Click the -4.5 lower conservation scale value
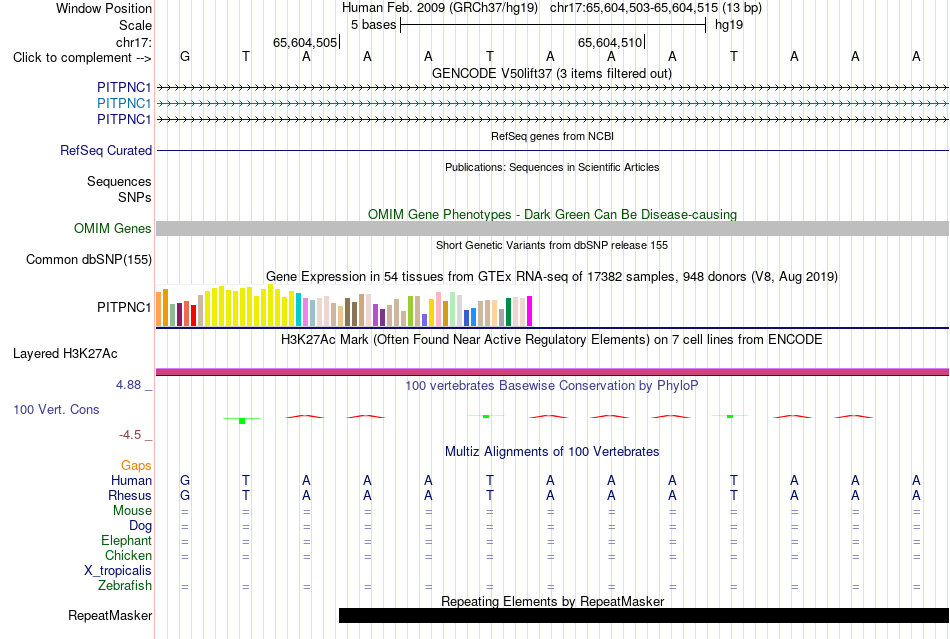This screenshot has width=950, height=639. pyautogui.click(x=130, y=435)
